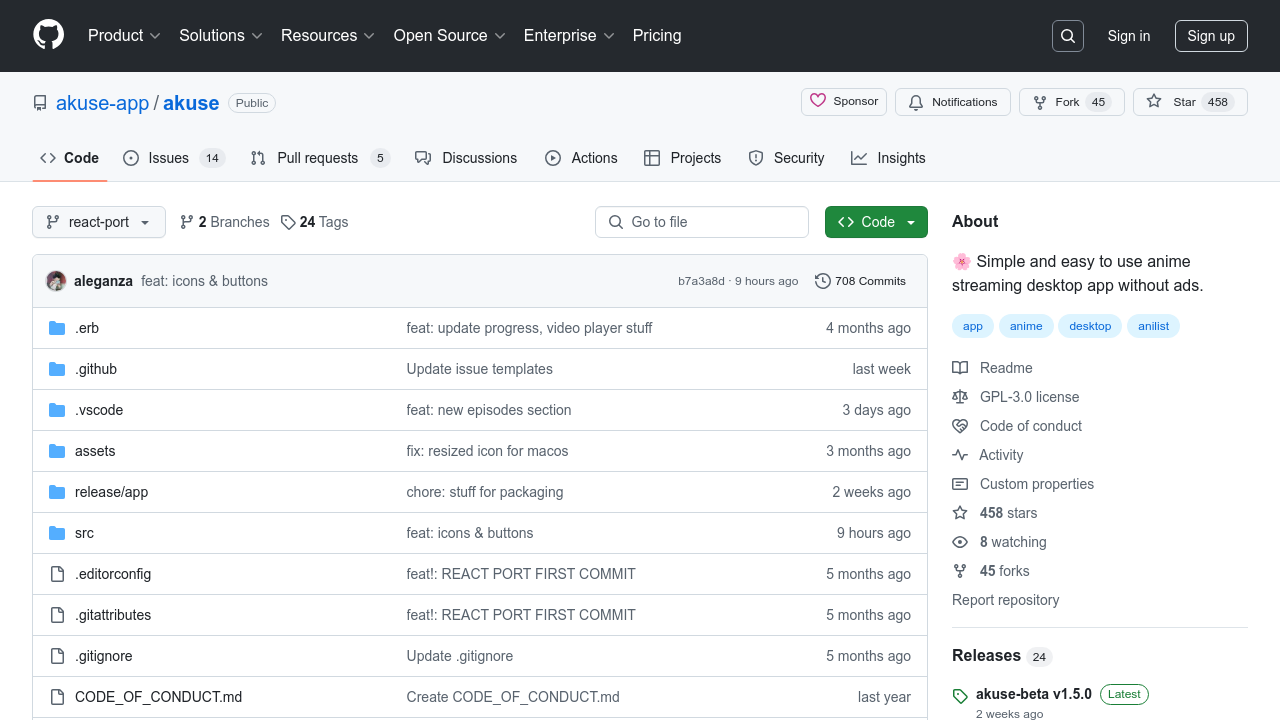
Task: Click the pulse icon next to Activity
Action: tap(960, 455)
